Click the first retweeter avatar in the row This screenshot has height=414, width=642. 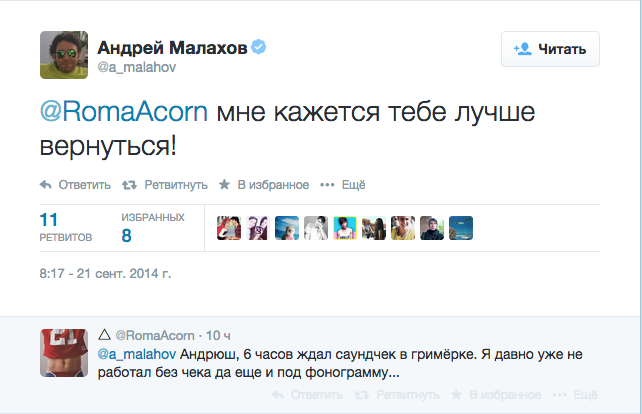click(229, 228)
